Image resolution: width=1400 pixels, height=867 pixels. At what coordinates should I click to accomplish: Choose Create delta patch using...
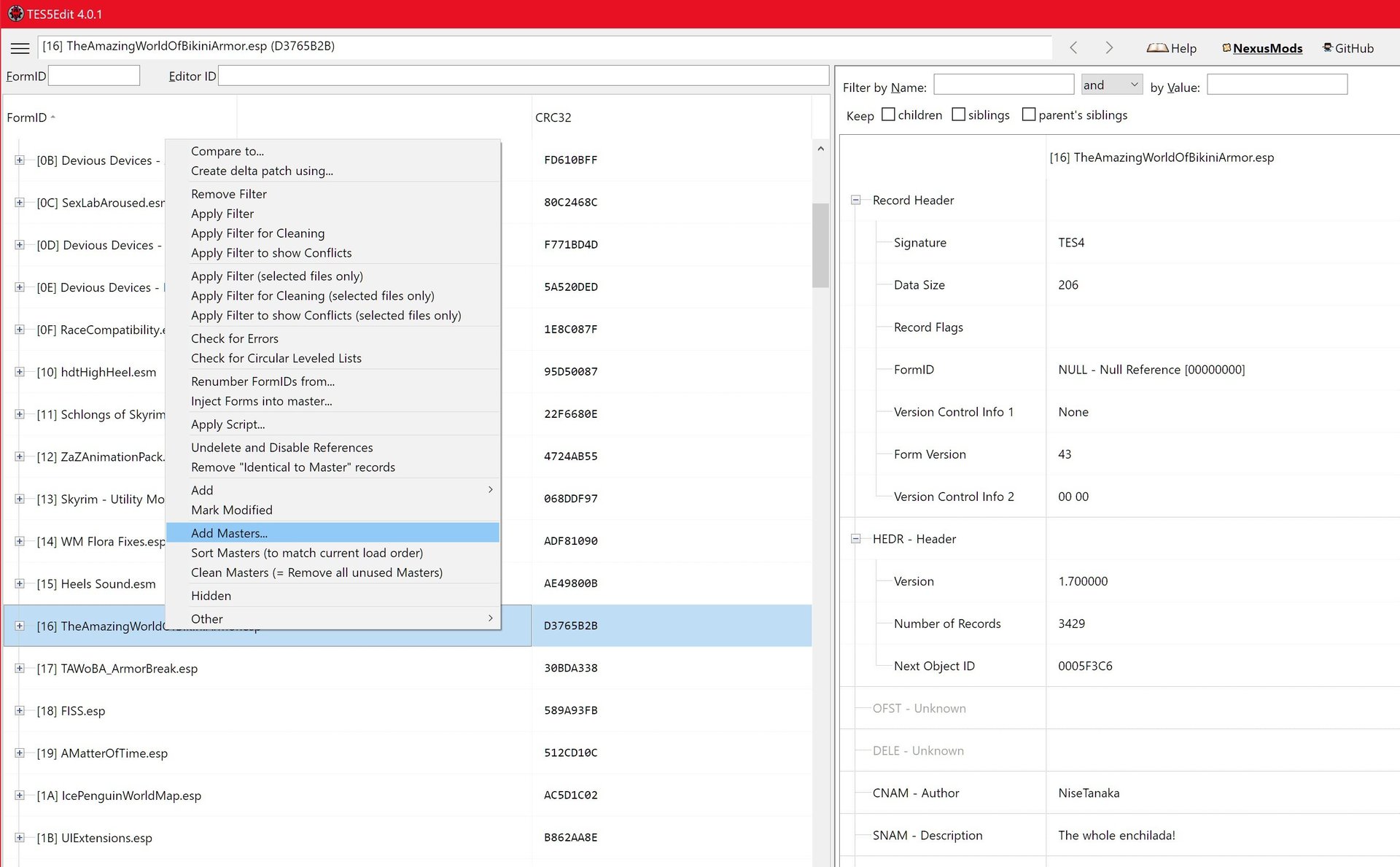pos(332,171)
